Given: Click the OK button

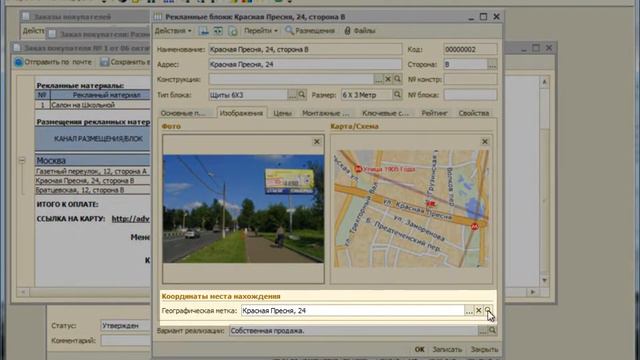Looking at the screenshot, I should click(x=420, y=349).
